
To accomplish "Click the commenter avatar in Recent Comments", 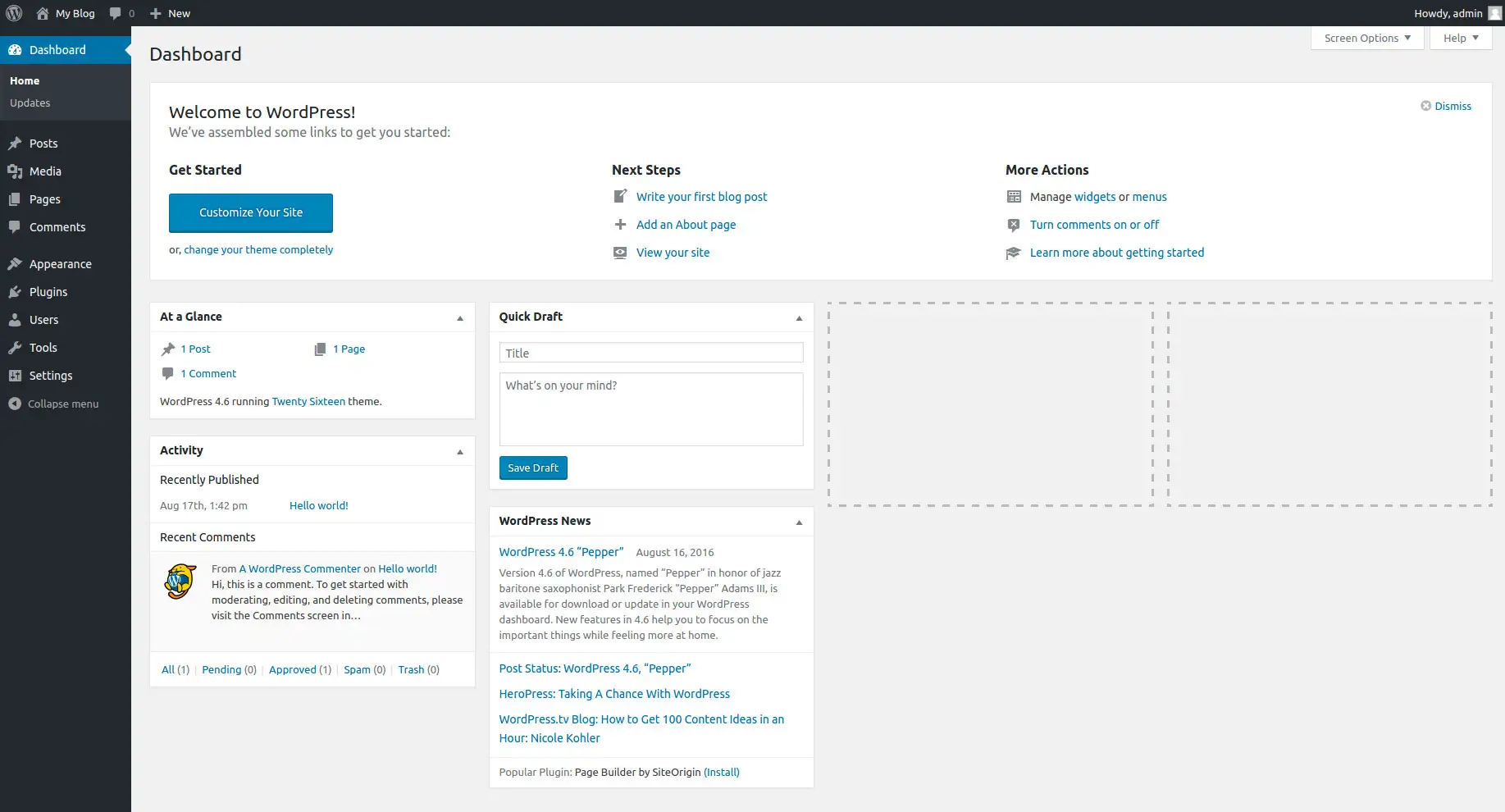I will 180,582.
